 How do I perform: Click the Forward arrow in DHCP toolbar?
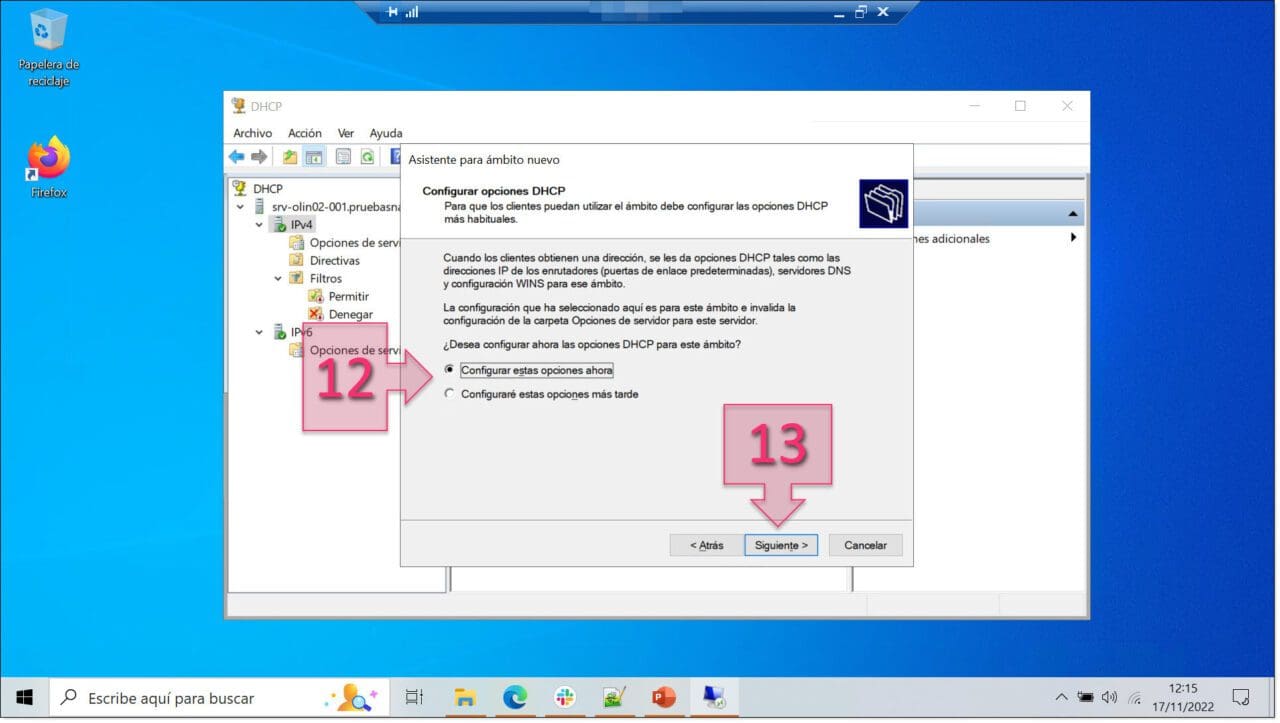tap(259, 157)
